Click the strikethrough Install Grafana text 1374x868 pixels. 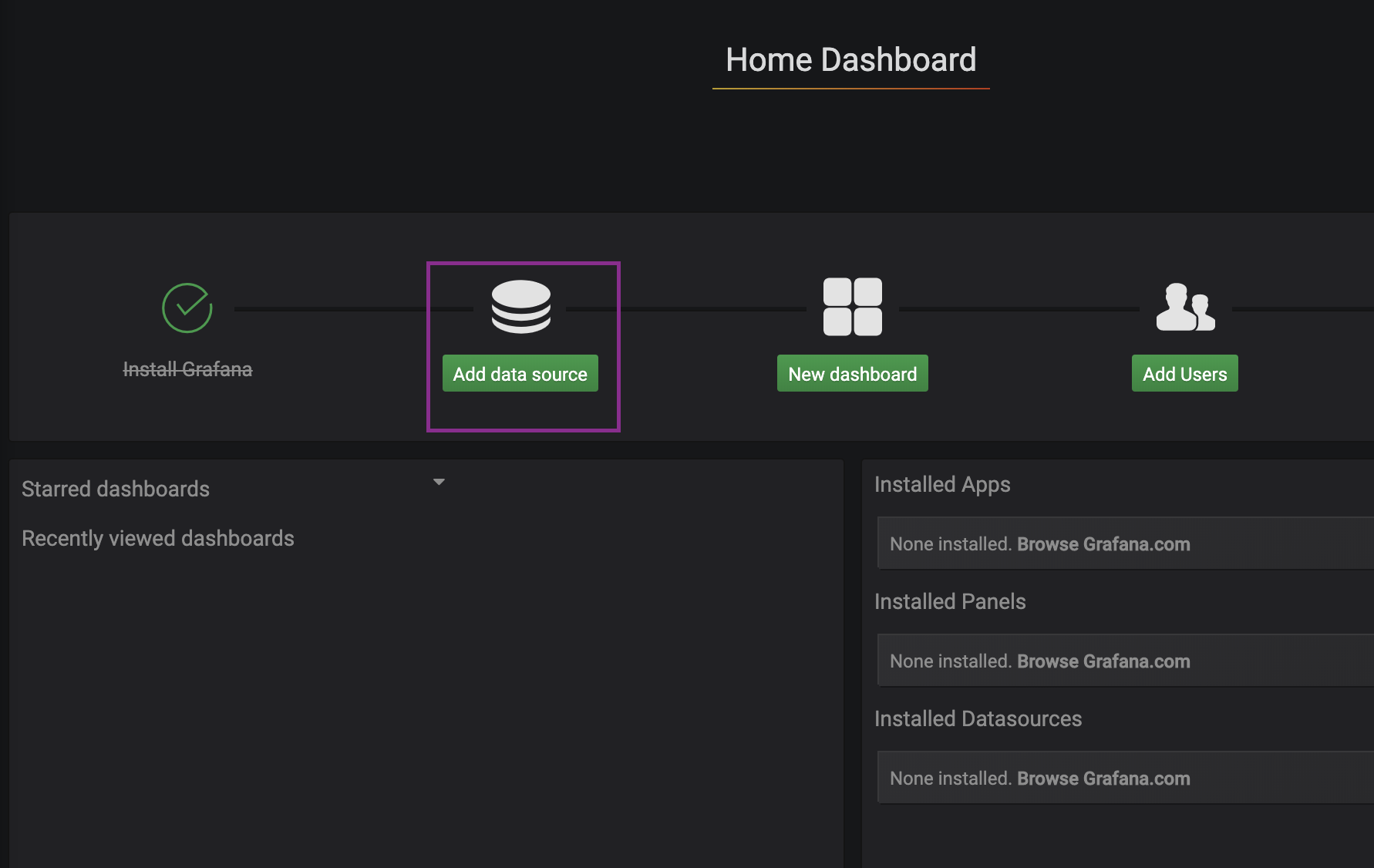pyautogui.click(x=187, y=369)
